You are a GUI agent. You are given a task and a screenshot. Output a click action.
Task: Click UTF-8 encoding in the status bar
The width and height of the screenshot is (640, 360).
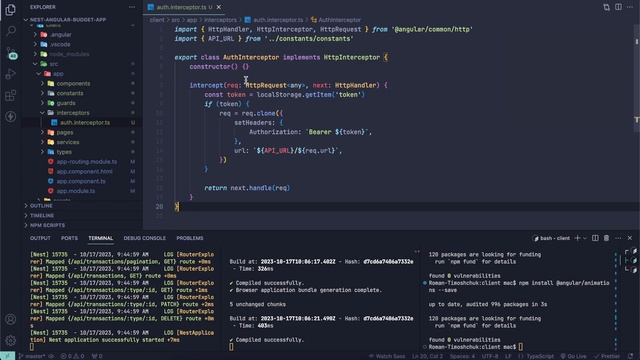[490, 356]
